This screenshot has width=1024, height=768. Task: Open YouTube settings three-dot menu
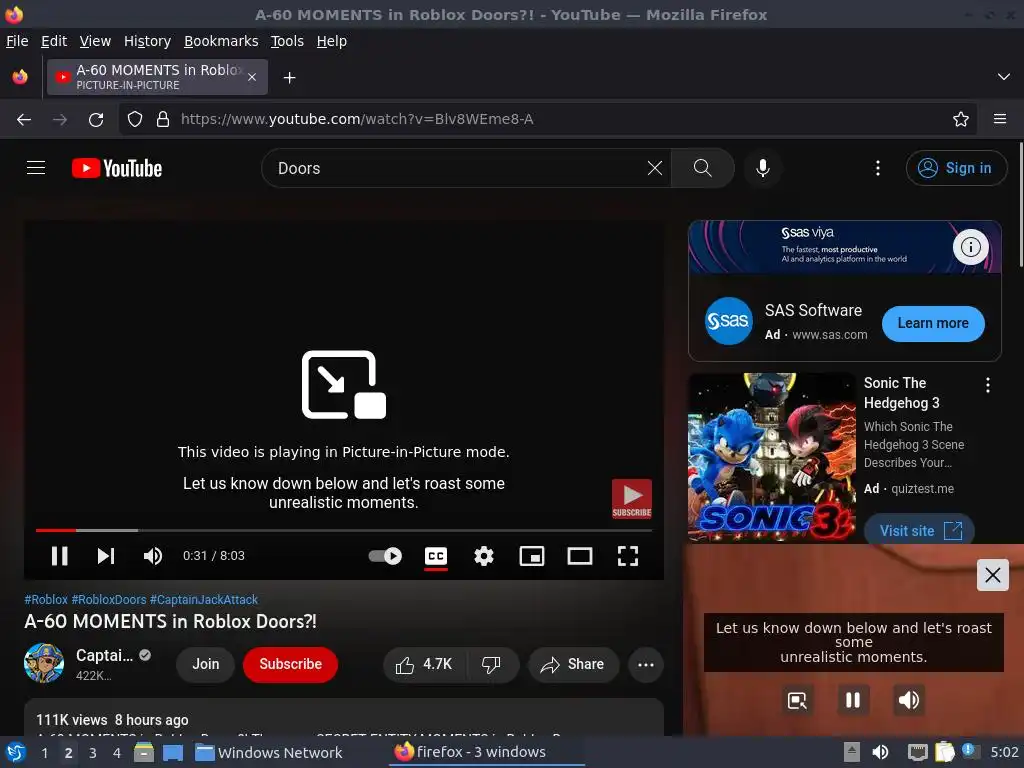click(878, 168)
